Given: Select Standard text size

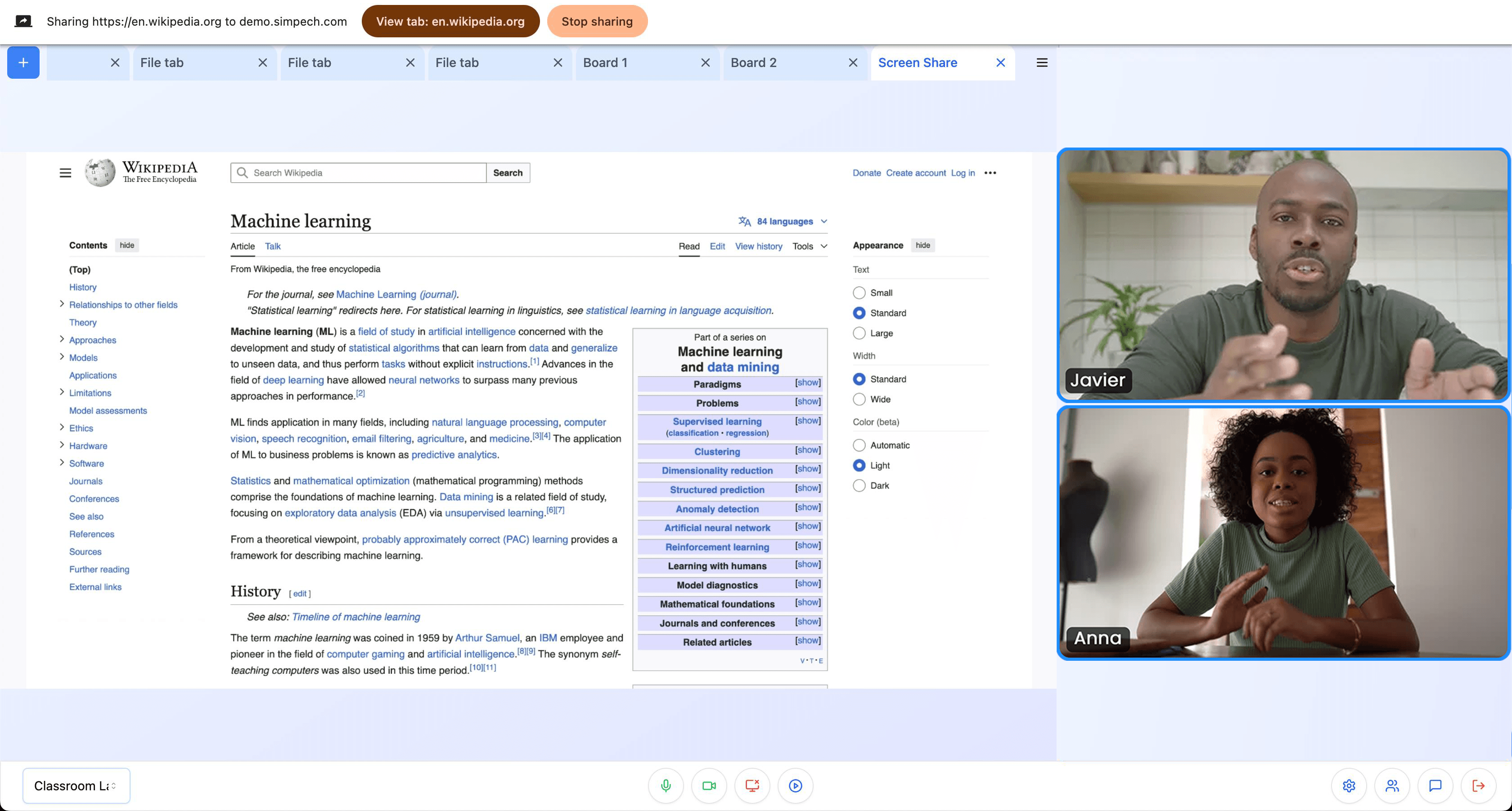Looking at the screenshot, I should pos(859,313).
